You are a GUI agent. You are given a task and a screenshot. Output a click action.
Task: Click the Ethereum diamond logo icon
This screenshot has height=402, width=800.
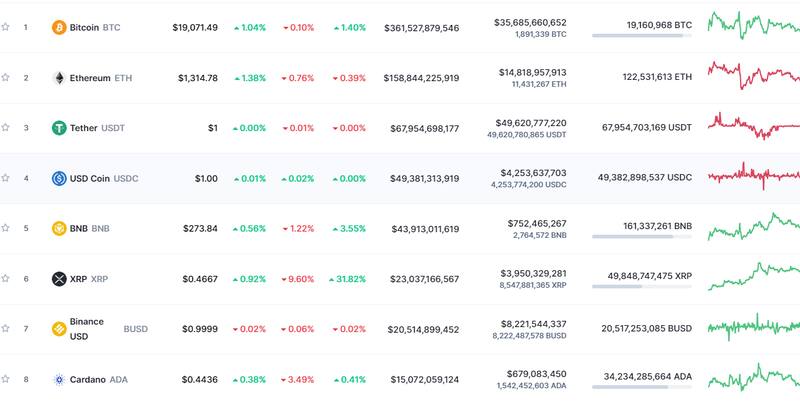tap(59, 78)
